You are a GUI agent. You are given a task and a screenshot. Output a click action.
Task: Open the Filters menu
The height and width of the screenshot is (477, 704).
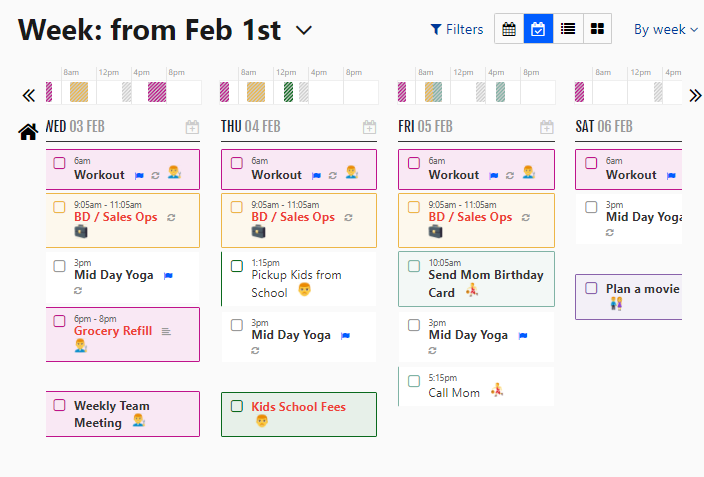pyautogui.click(x=456, y=29)
